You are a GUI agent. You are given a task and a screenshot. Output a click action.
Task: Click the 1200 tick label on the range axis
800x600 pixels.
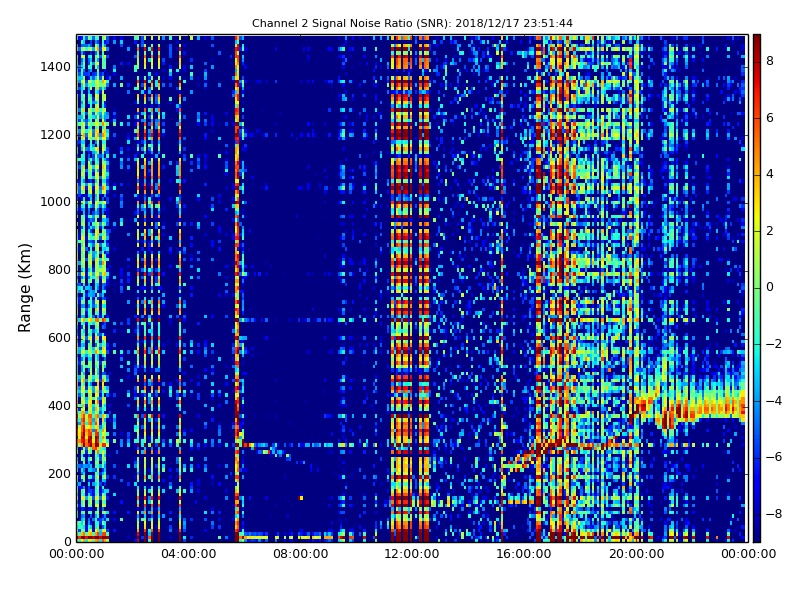[x=55, y=135]
